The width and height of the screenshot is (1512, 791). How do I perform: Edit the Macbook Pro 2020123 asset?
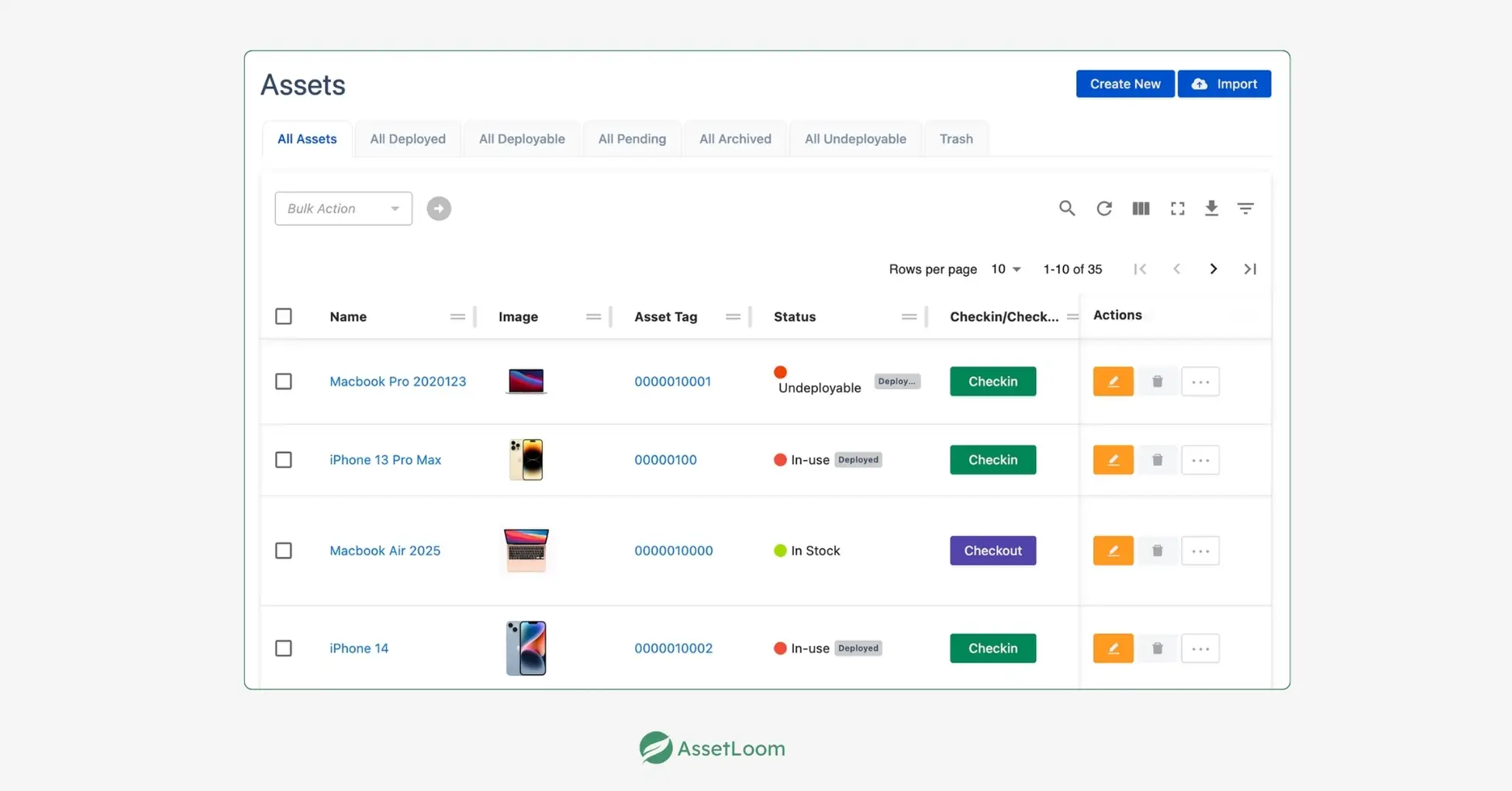(x=1113, y=382)
